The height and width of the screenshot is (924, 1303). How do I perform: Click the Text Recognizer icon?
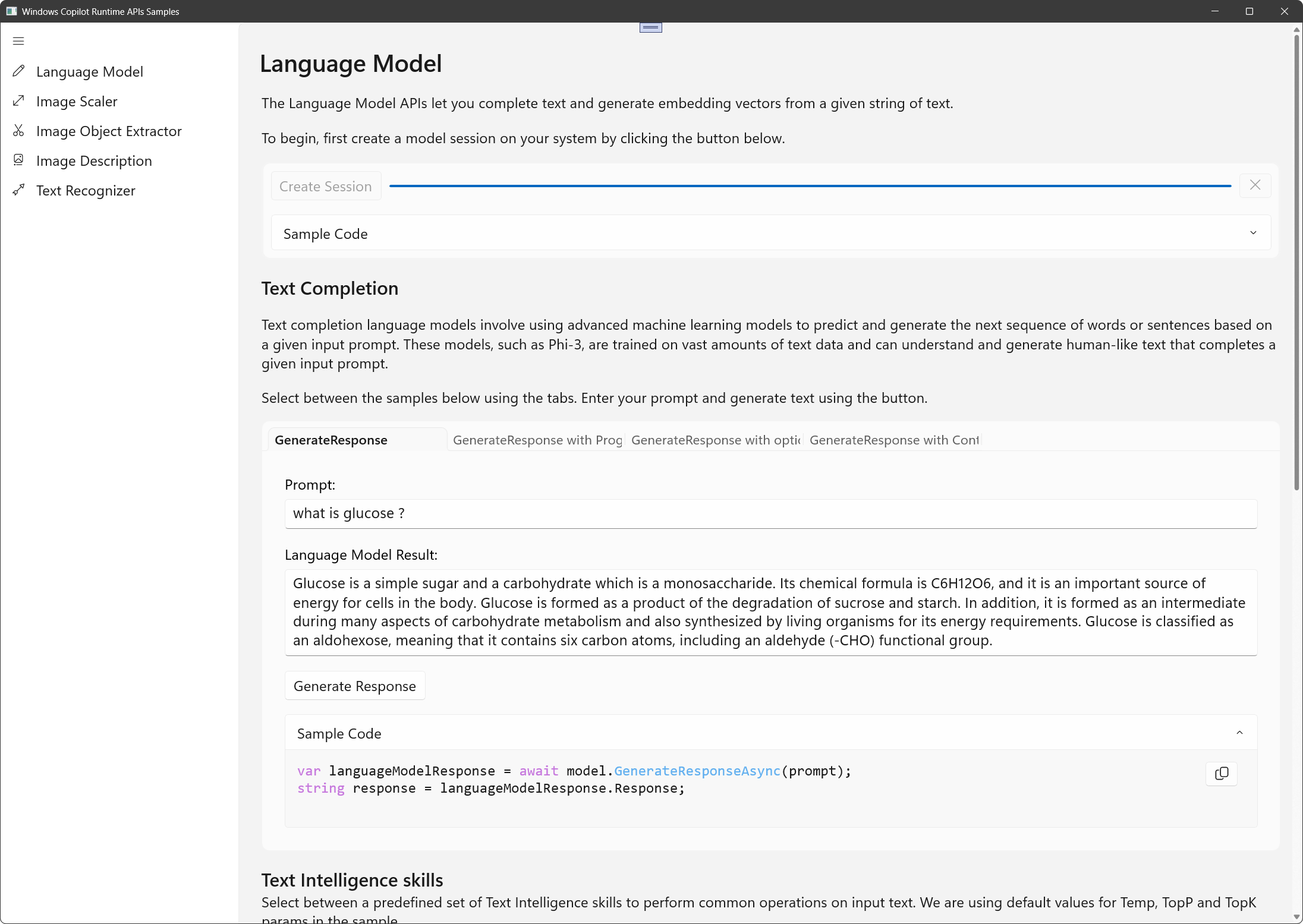19,190
